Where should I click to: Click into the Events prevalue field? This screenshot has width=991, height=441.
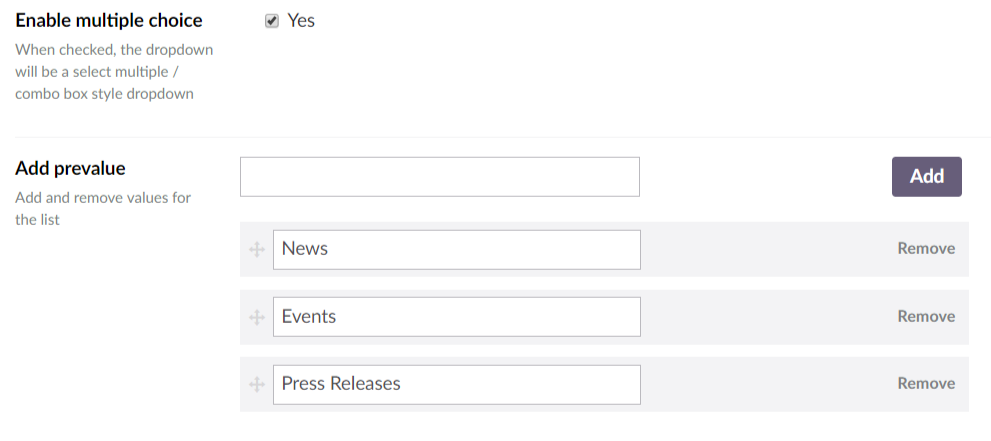point(457,317)
